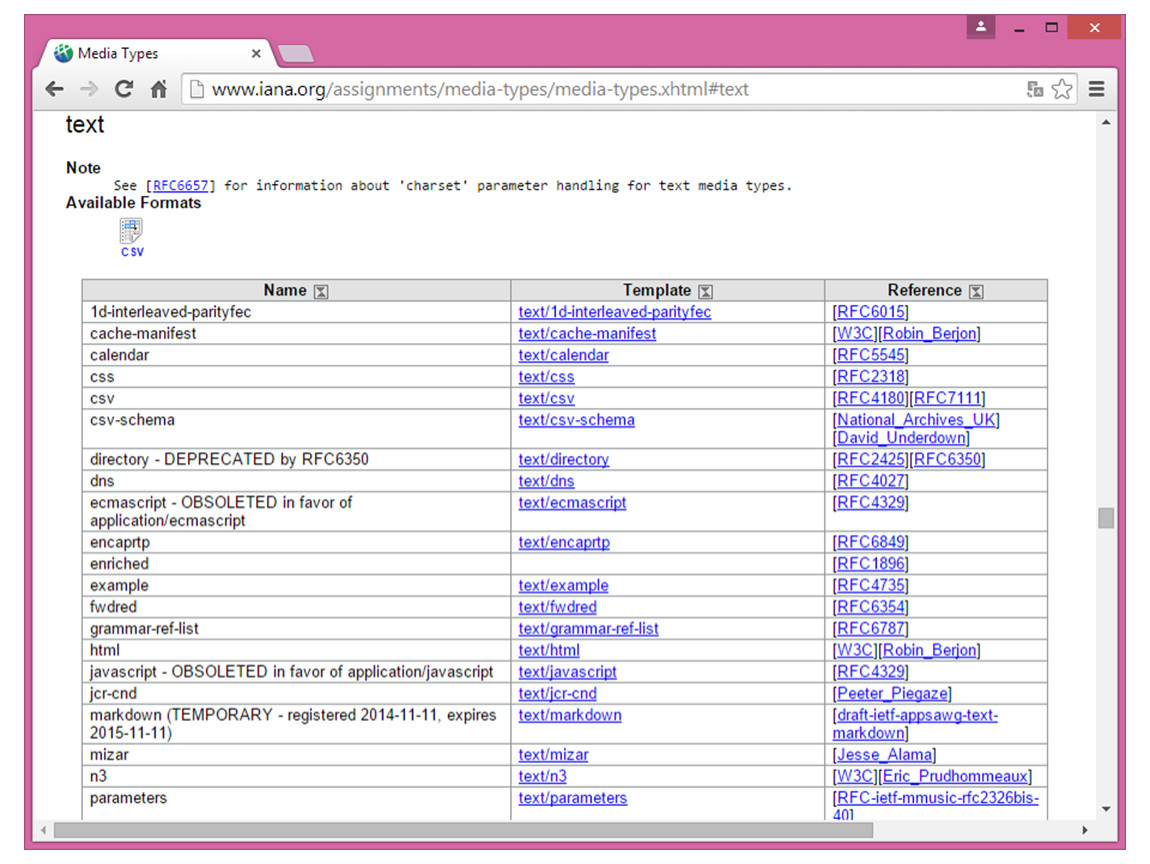Open the text/directory template link
The width and height of the screenshot is (1150, 864).
click(x=563, y=459)
